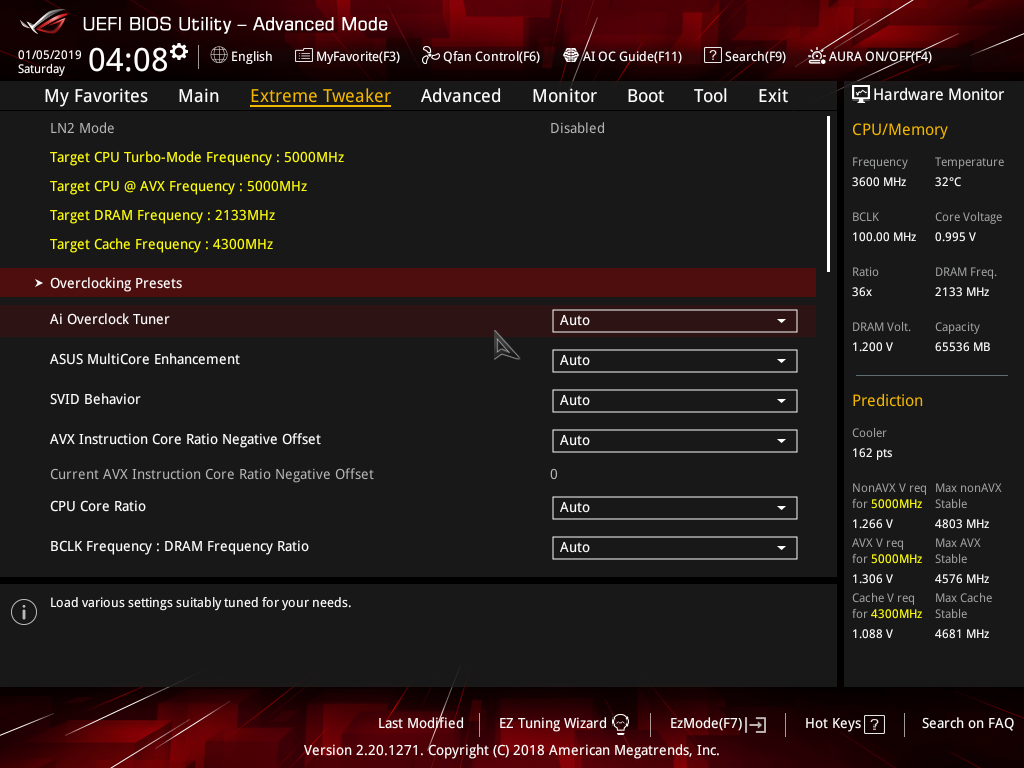
Task: Open the AI OC Guide
Action: tap(622, 56)
